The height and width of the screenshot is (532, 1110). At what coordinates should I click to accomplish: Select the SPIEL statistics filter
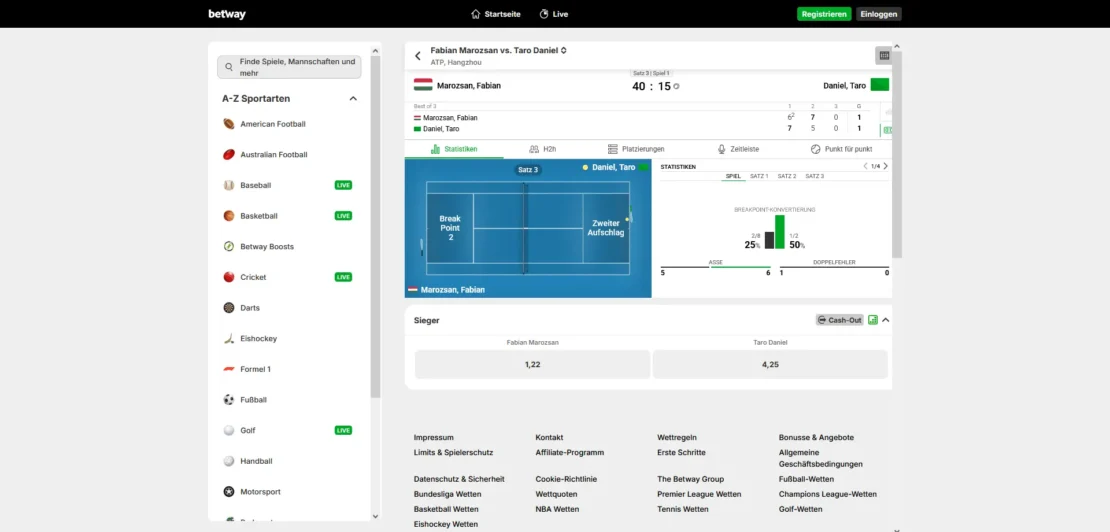(x=733, y=176)
